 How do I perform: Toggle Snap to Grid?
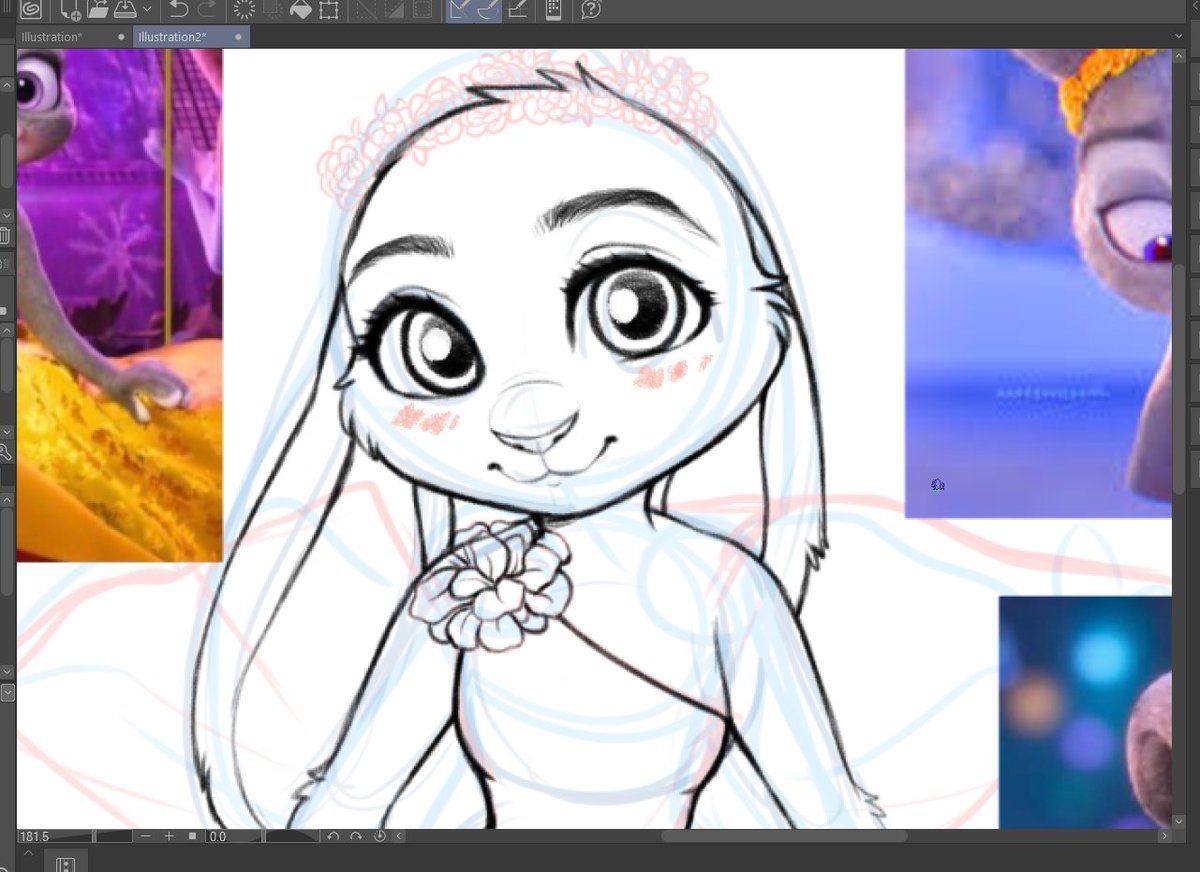coord(517,10)
